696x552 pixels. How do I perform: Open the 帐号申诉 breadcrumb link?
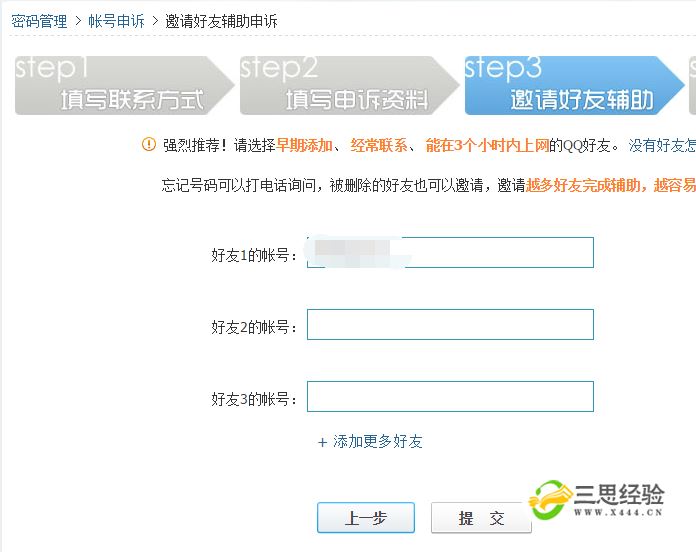[116, 21]
